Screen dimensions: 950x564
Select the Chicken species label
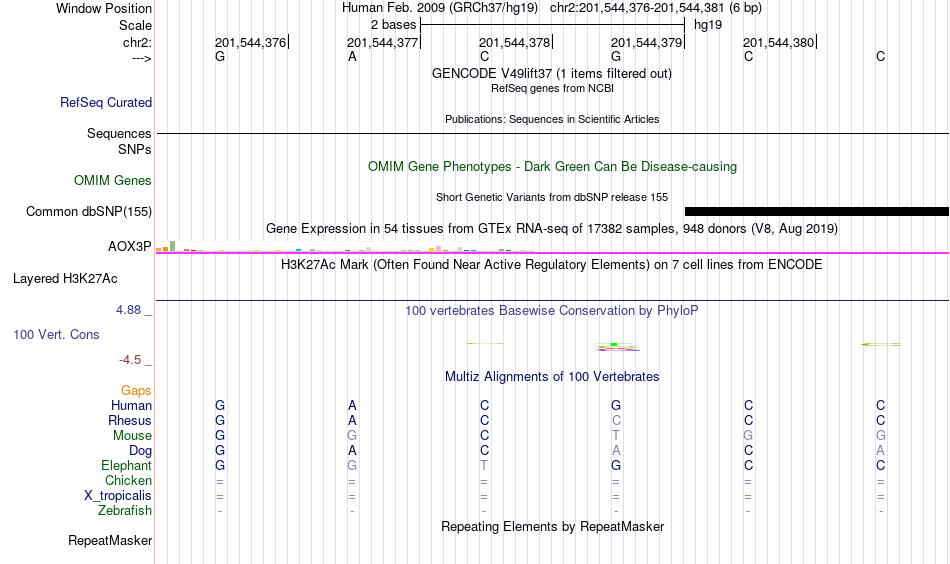[128, 480]
